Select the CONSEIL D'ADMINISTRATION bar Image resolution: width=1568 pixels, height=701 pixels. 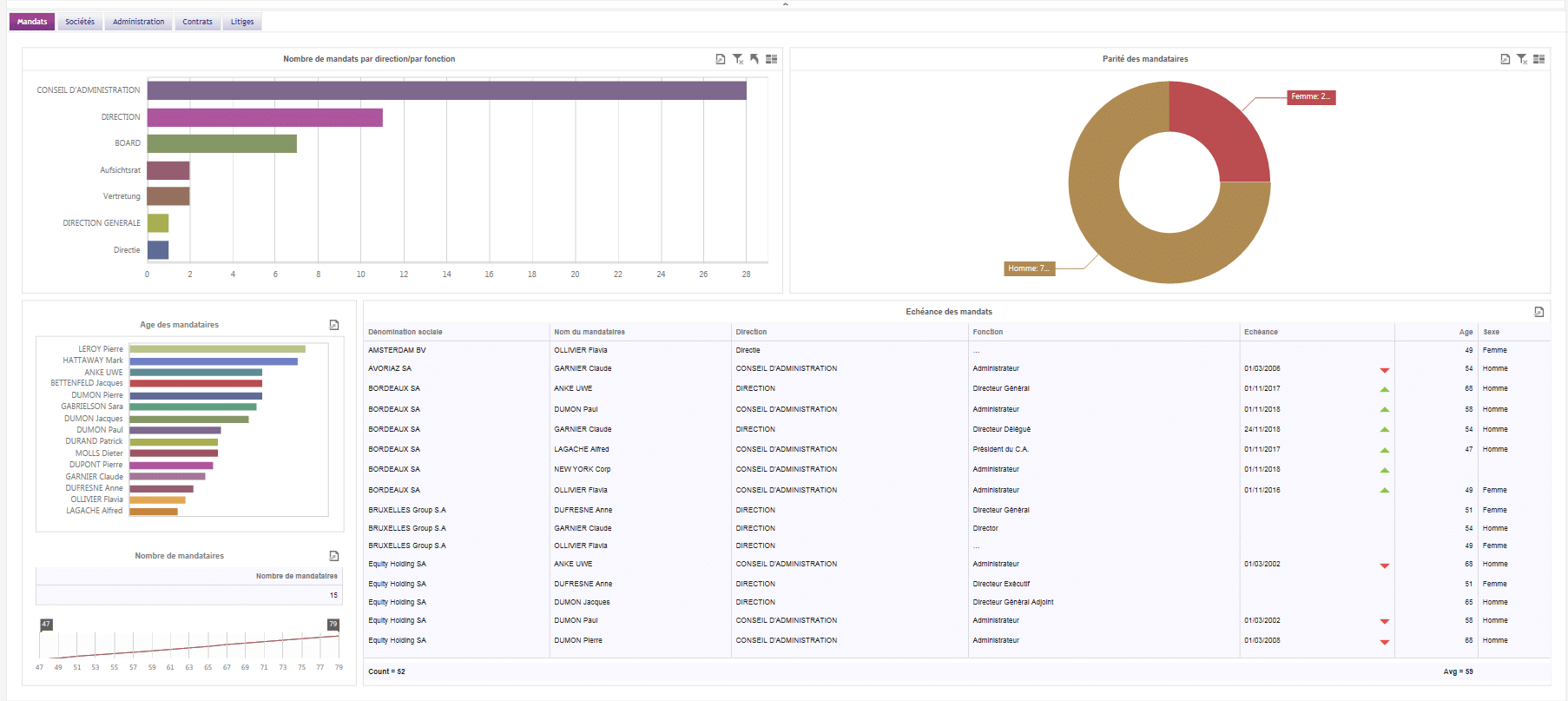(446, 90)
